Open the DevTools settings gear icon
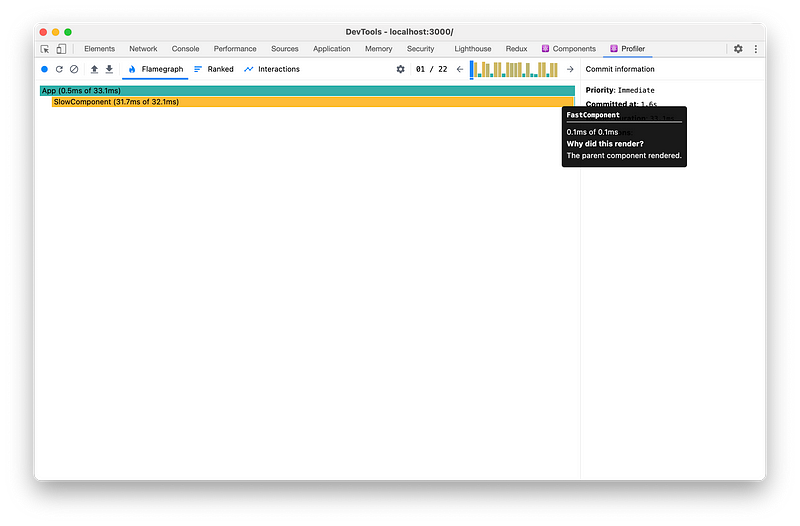The image size is (800, 526). point(738,49)
